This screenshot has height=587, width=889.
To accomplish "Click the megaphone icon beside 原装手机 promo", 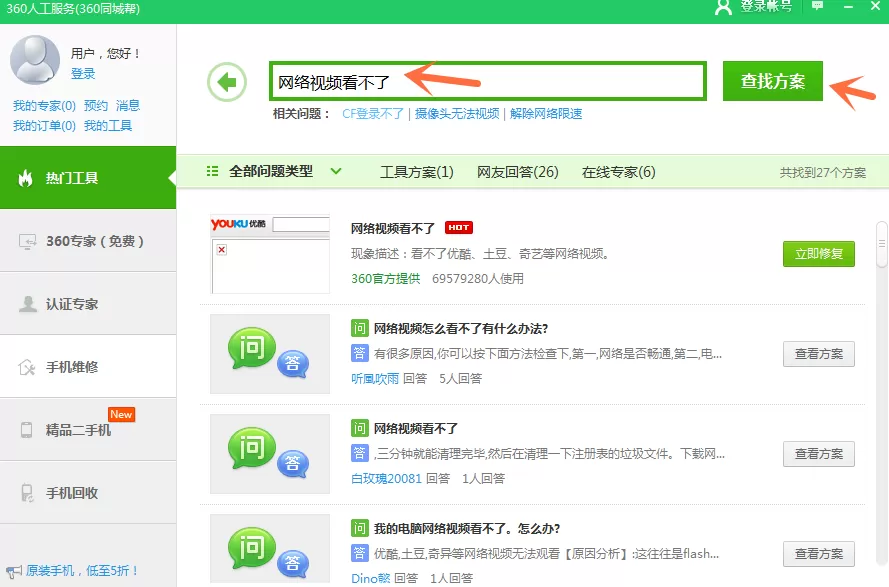I will (x=14, y=572).
